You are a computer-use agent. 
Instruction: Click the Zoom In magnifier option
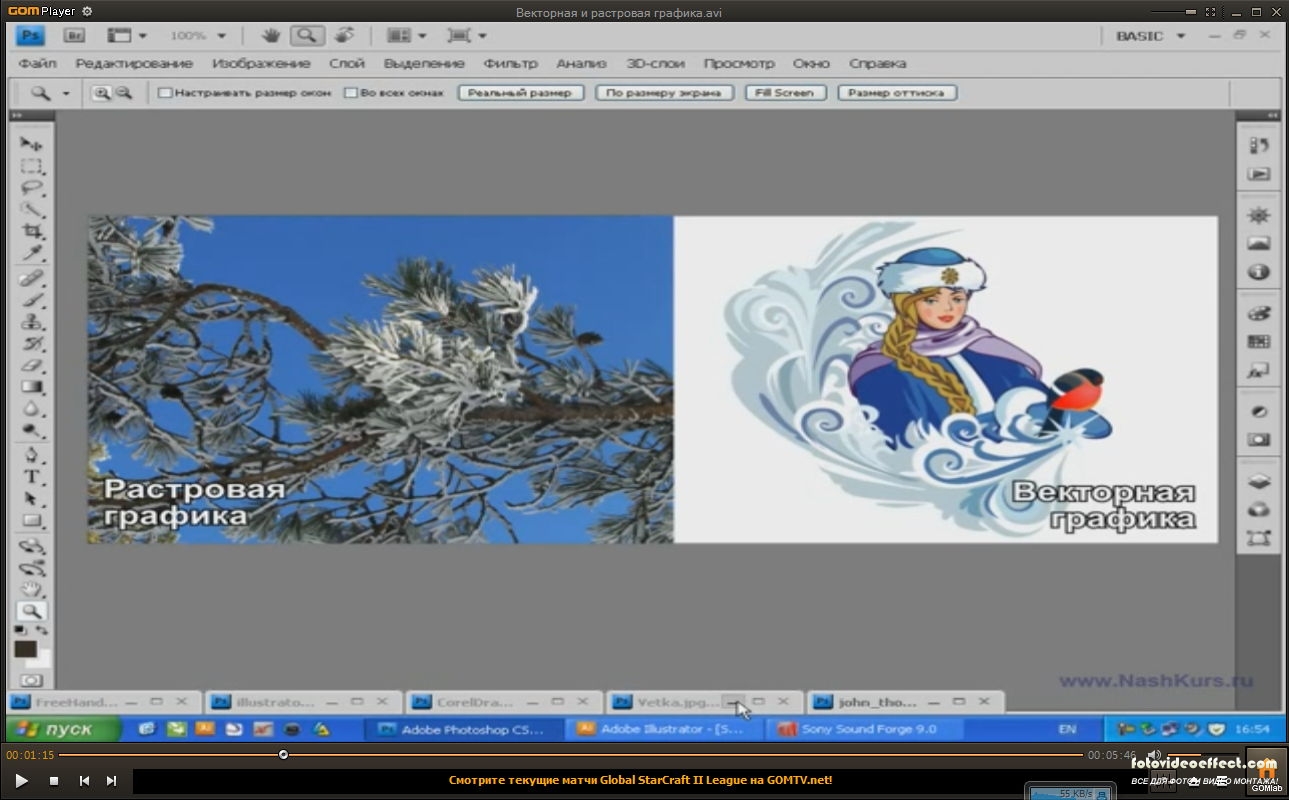(101, 93)
